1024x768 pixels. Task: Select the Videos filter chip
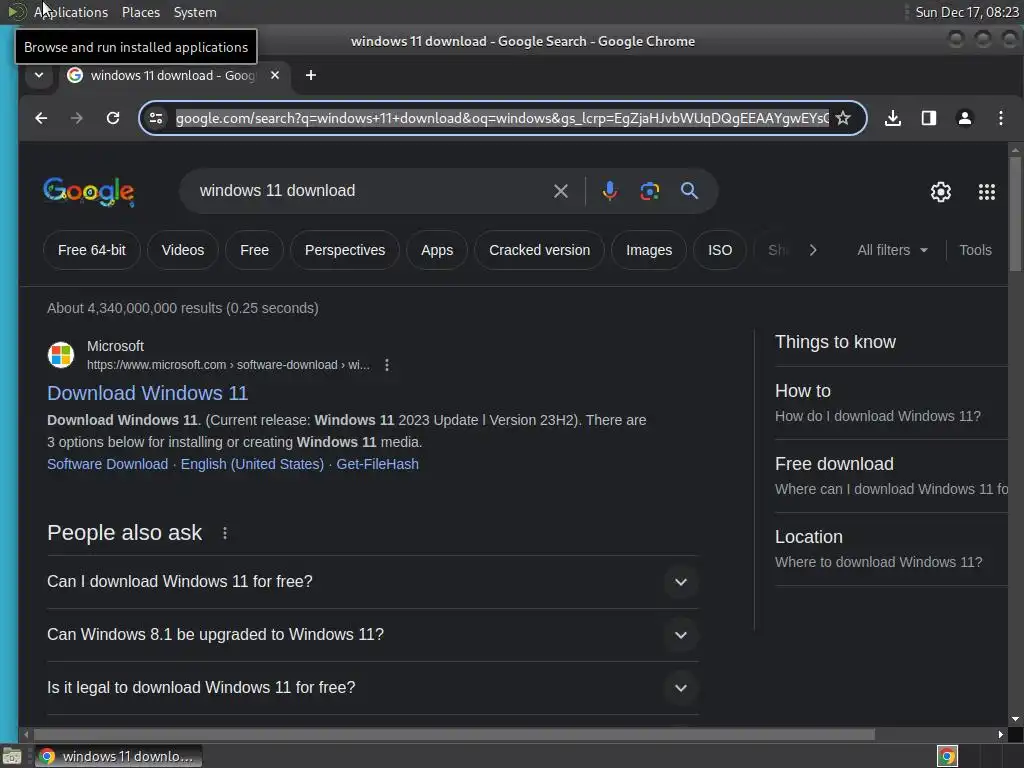point(183,250)
